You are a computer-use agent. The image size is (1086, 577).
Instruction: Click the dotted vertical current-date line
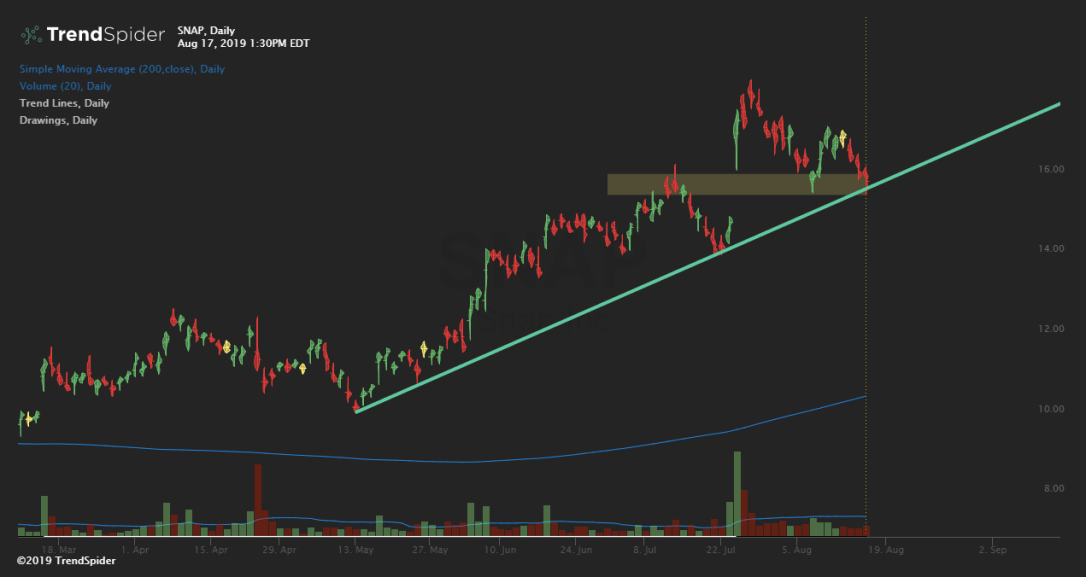866,300
